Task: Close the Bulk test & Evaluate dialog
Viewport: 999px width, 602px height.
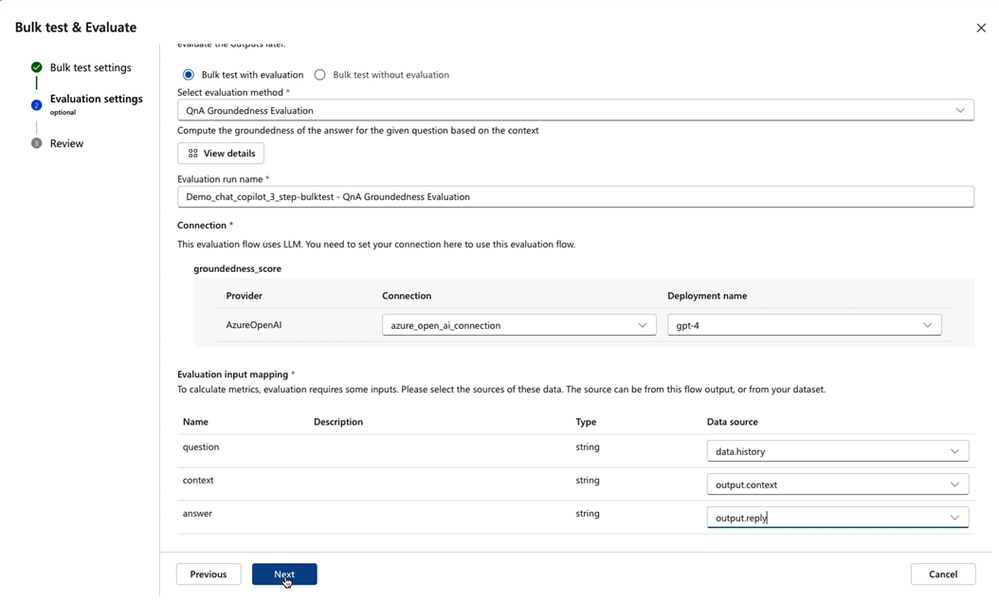Action: pyautogui.click(x=981, y=28)
